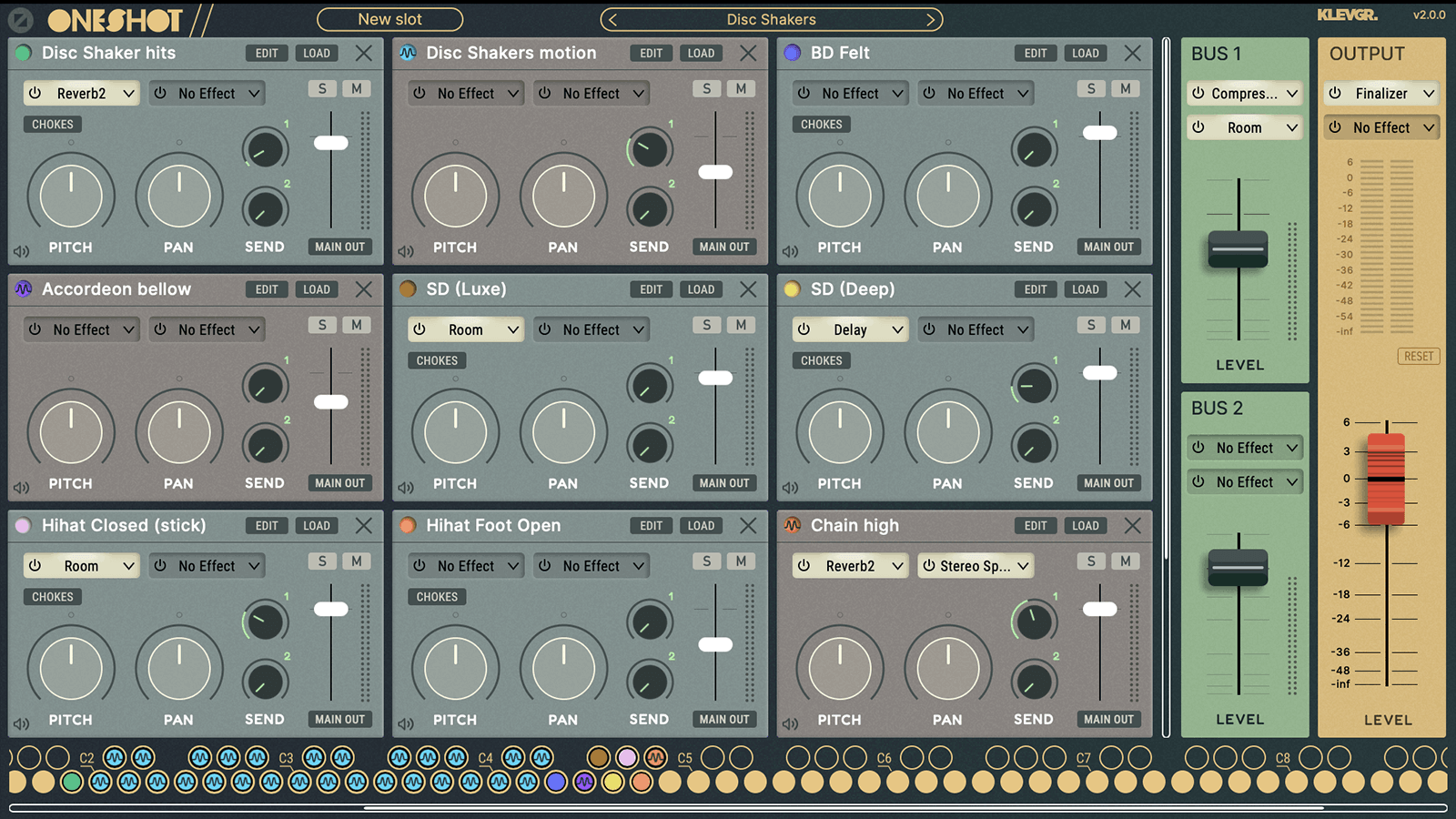Click the speaker icon on the SD (Luxe) slot
1456x819 pixels.
404,486
